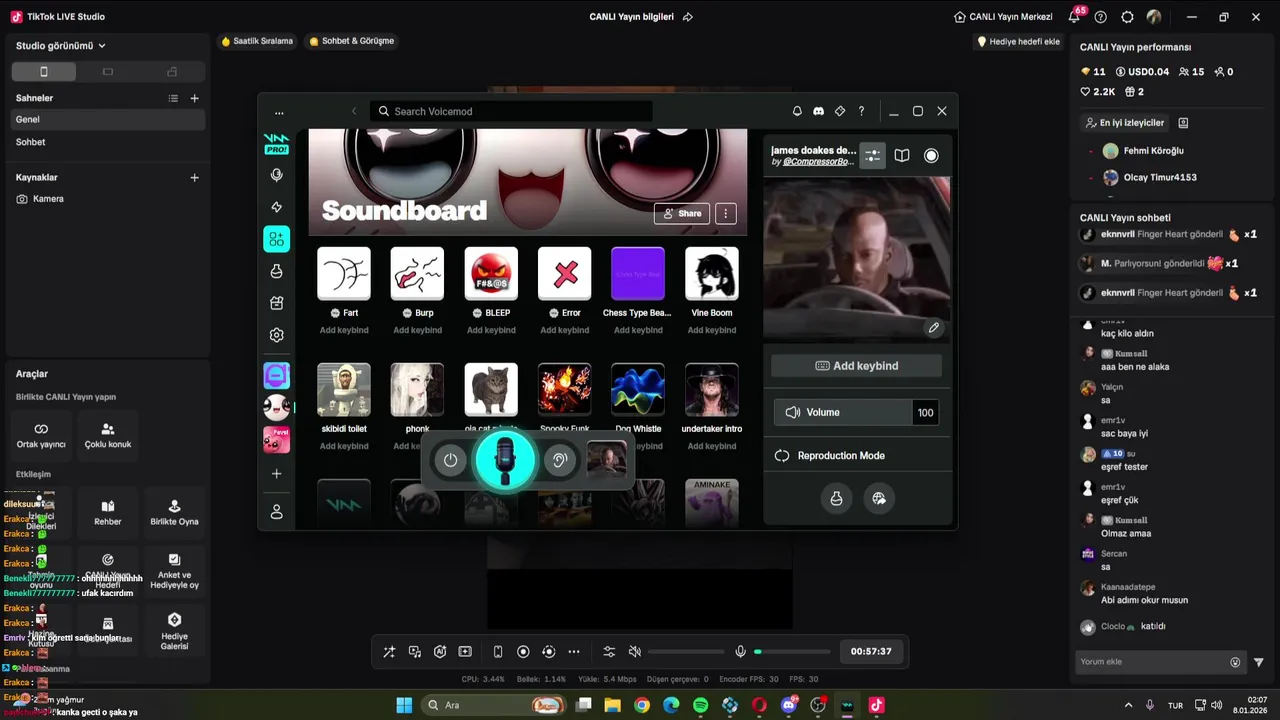Share CANLI Yayın bilgileri with arrow icon
This screenshot has height=720, width=1280.
687,17
